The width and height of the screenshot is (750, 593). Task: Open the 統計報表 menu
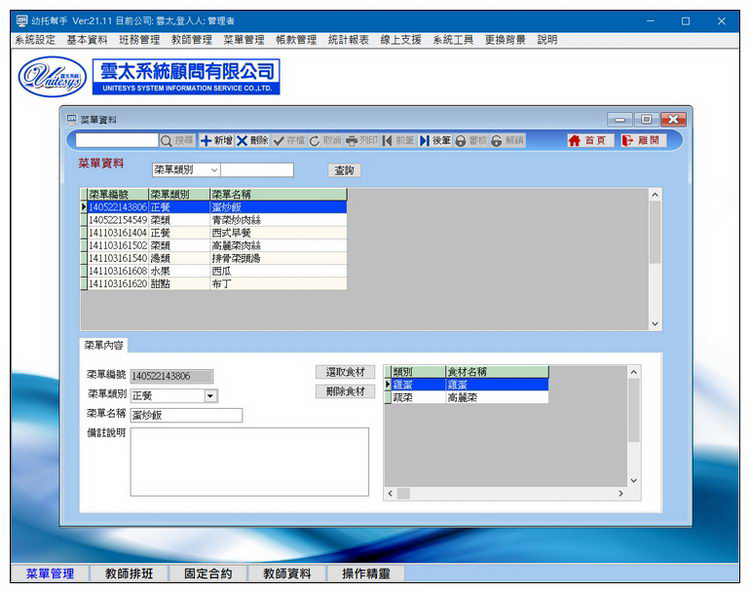click(348, 40)
